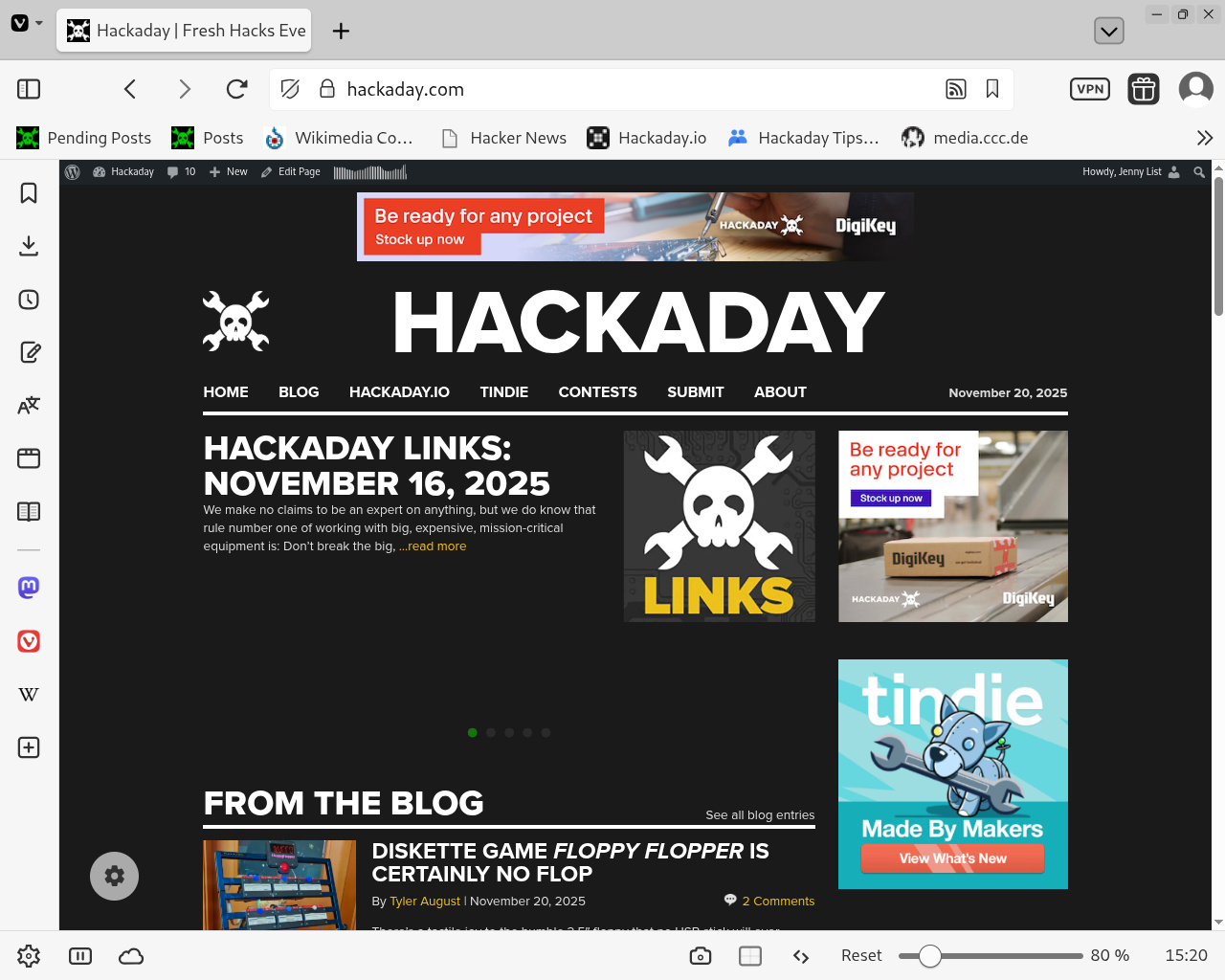The image size is (1225, 980).
Task: Open the History panel clock icon
Action: point(29,300)
